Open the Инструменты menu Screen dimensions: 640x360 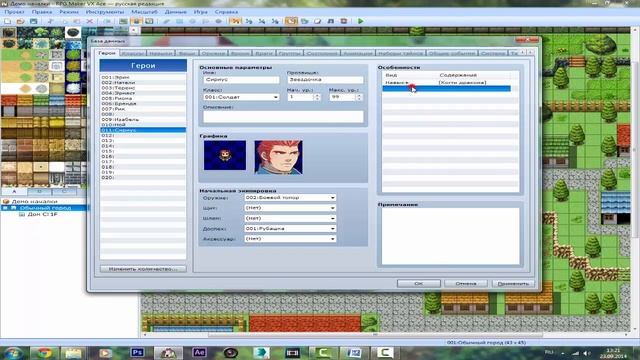[104, 12]
